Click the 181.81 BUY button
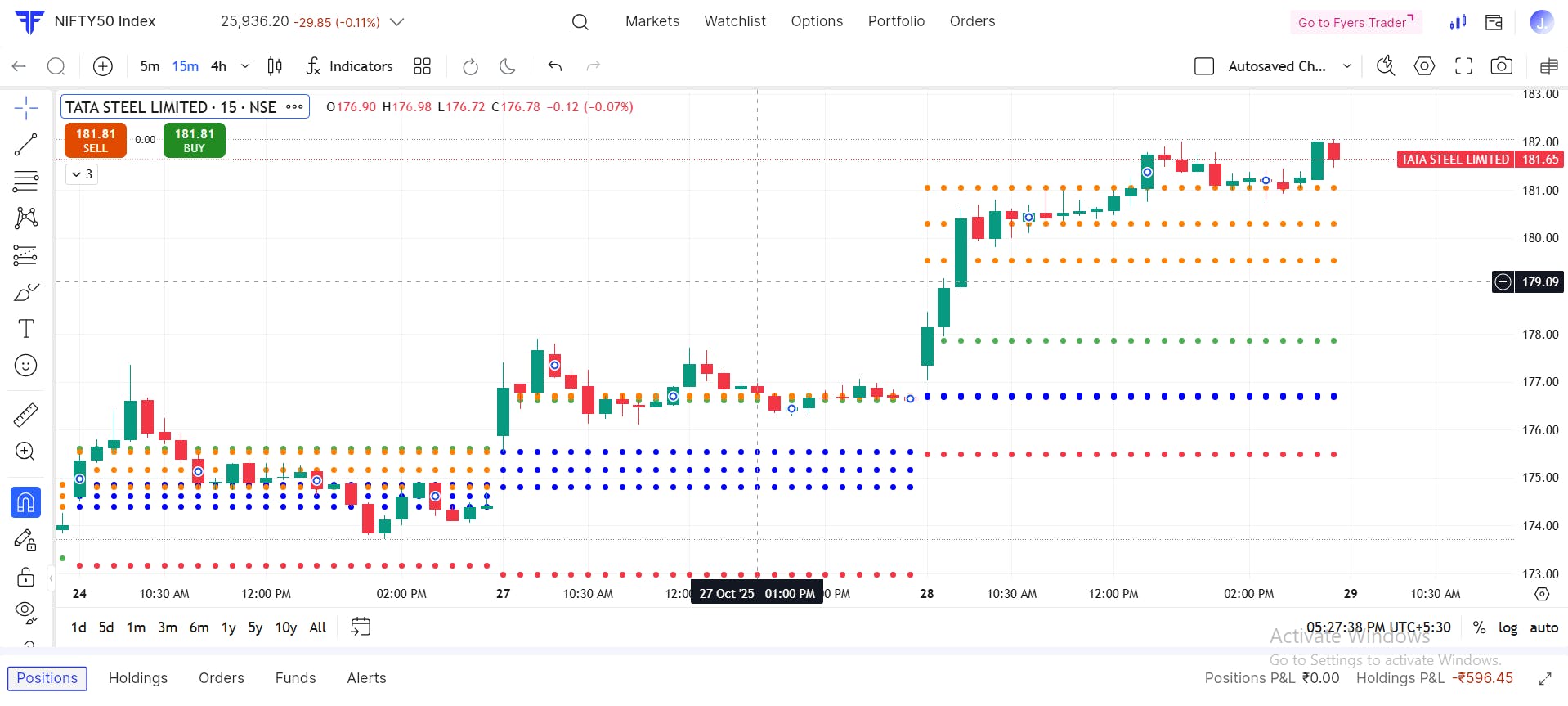This screenshot has width=1568, height=706. coord(195,140)
